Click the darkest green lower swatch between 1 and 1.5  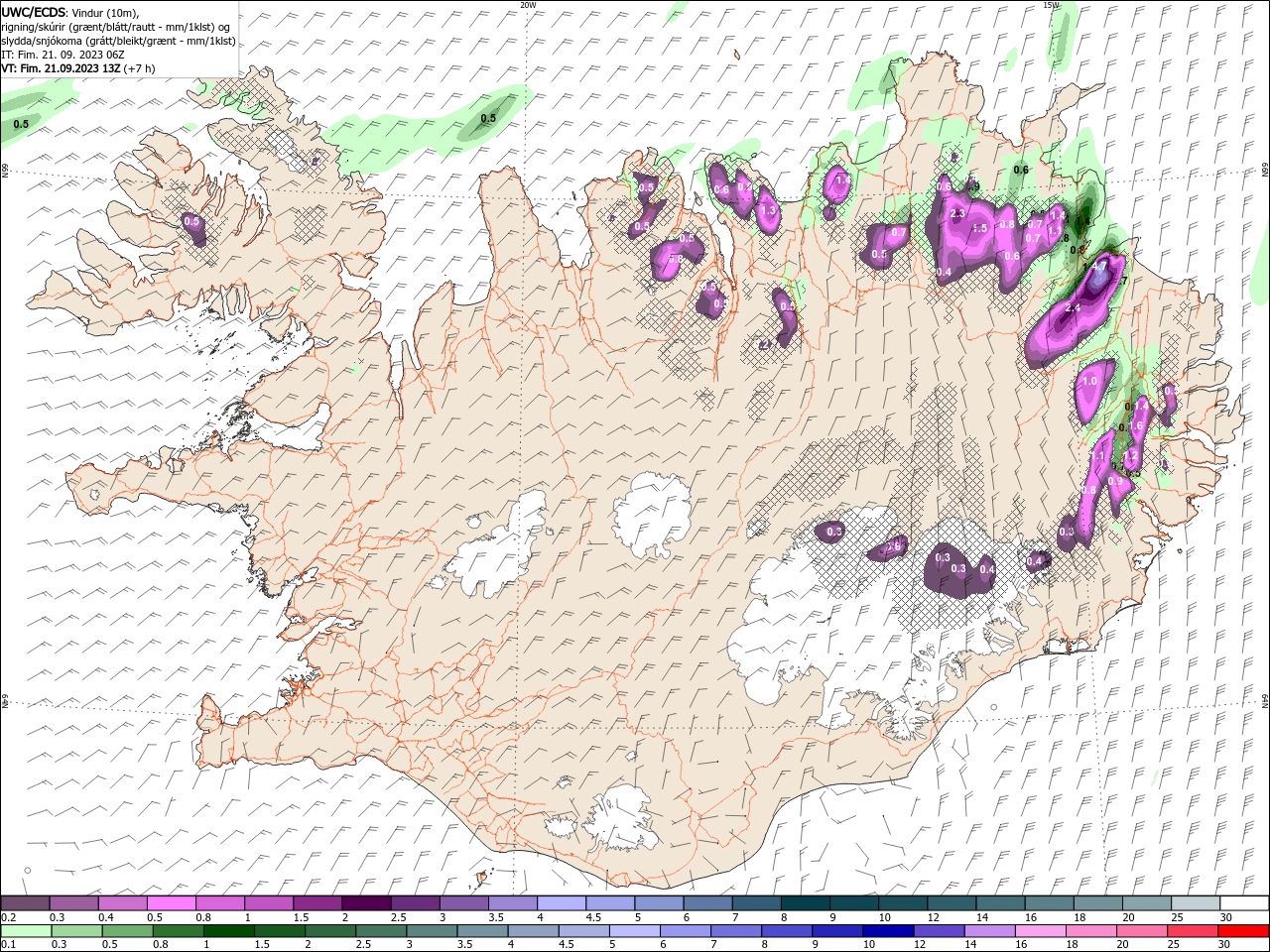coord(228,931)
